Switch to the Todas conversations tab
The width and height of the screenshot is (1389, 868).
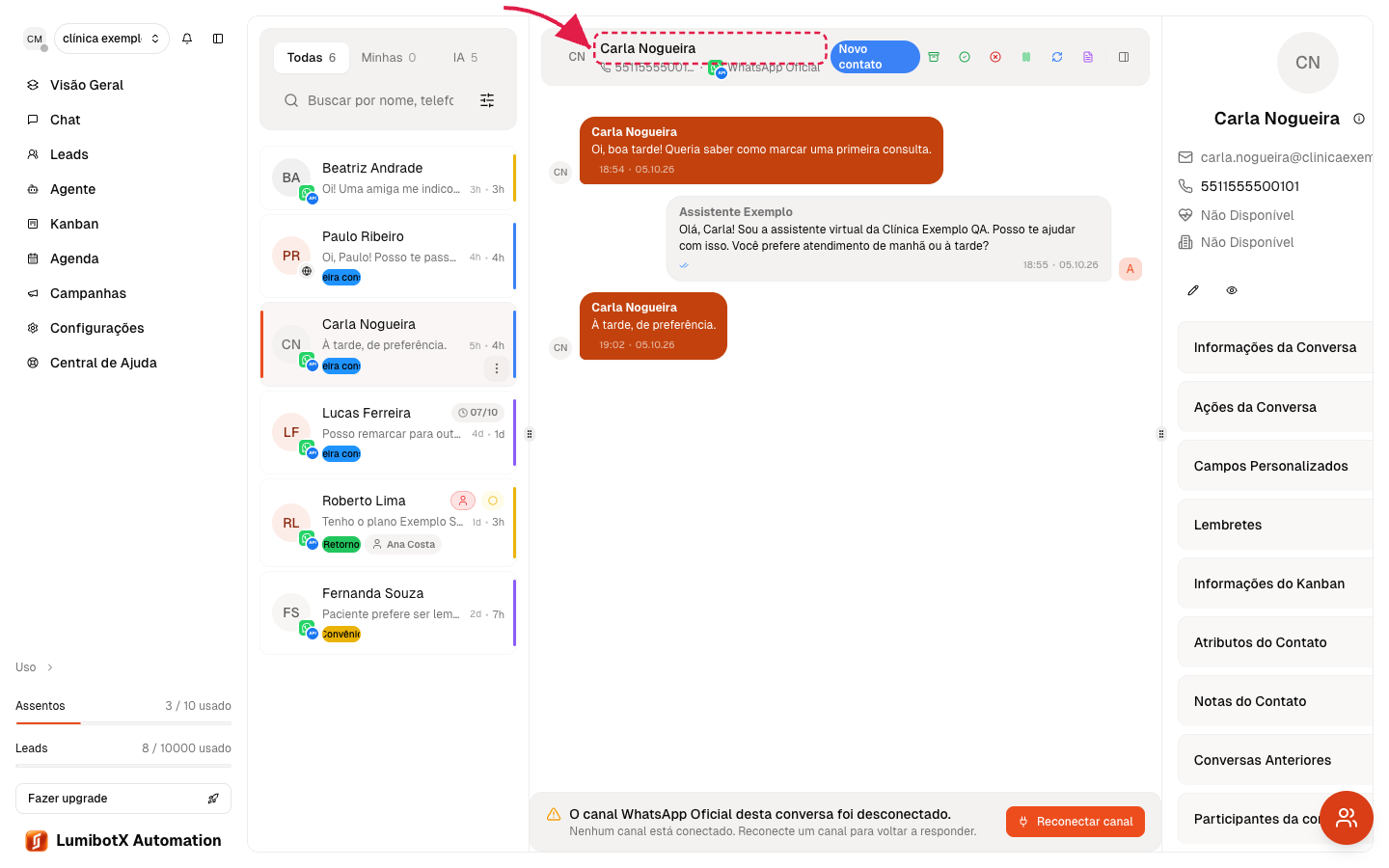[312, 58]
